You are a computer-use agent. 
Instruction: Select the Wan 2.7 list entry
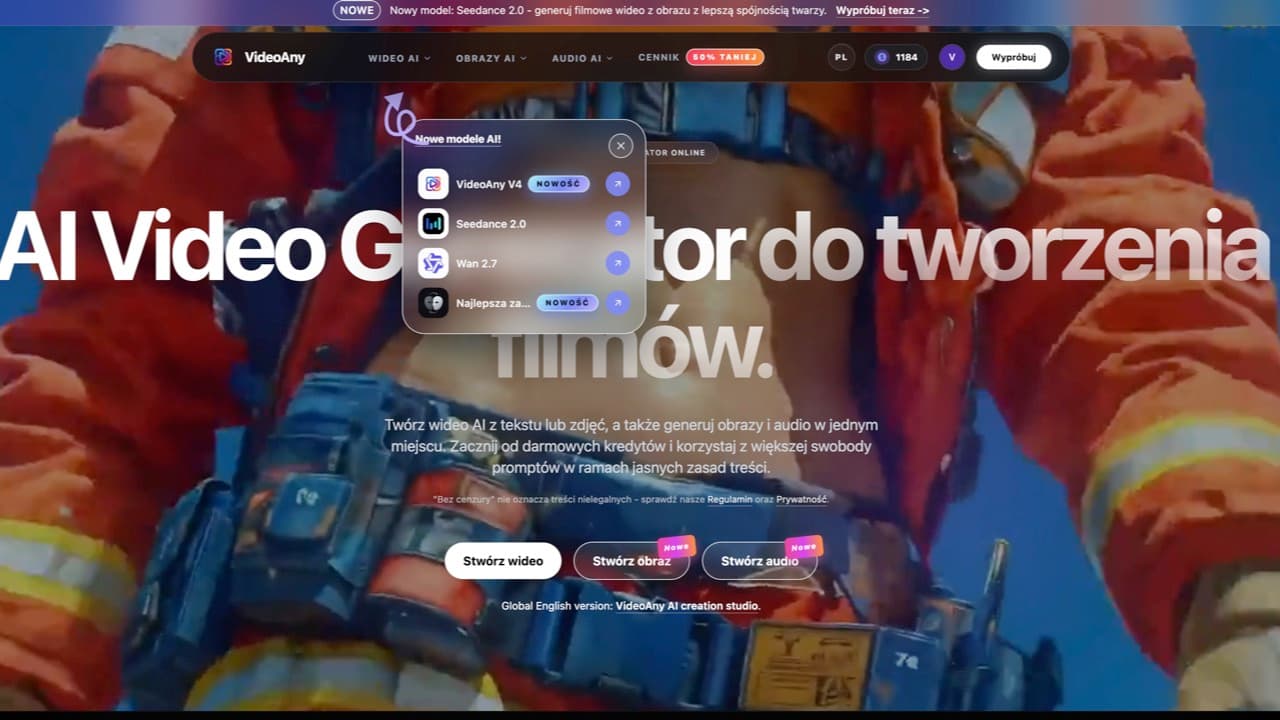pyautogui.click(x=524, y=263)
